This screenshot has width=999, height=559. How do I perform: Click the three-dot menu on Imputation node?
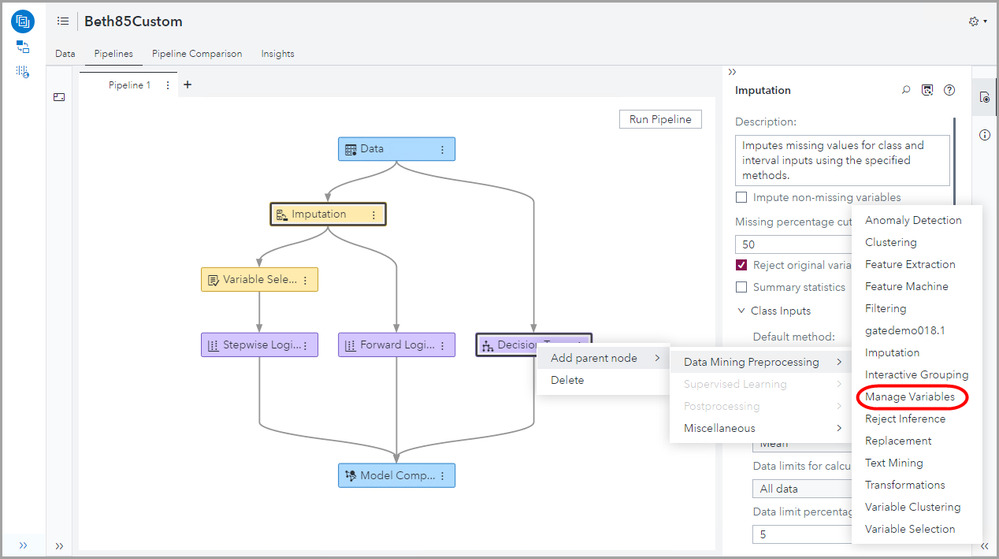[373, 214]
